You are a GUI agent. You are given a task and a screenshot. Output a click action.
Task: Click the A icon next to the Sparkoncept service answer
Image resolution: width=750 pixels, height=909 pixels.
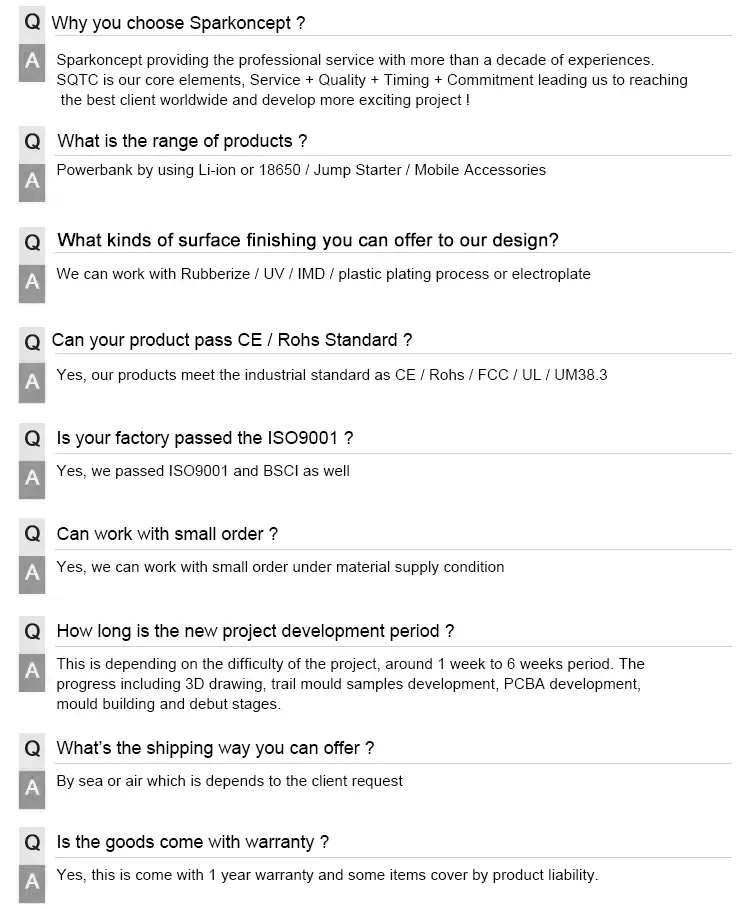[32, 63]
